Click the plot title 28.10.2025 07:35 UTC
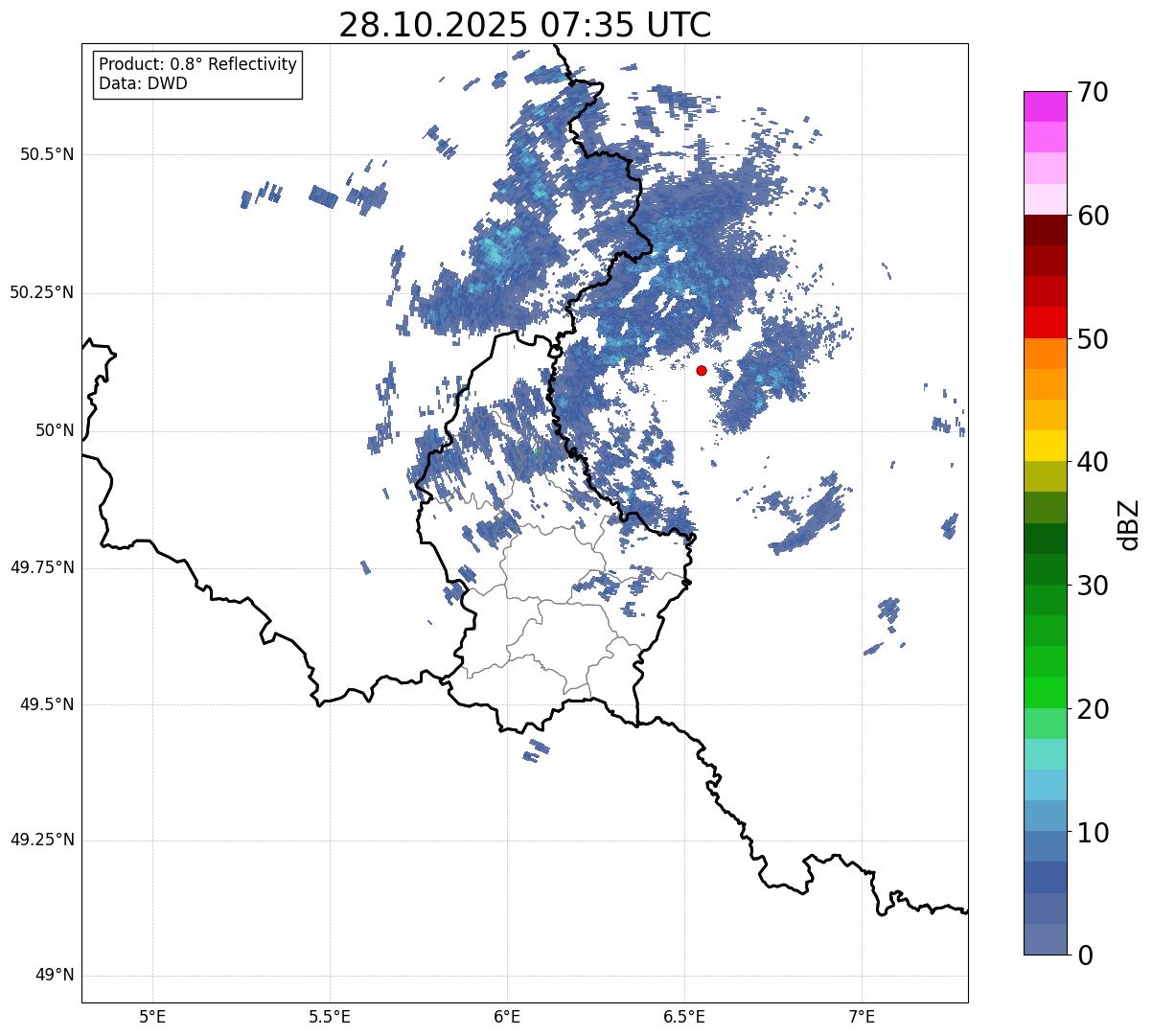Image resolution: width=1152 pixels, height=1036 pixels. pos(525,25)
